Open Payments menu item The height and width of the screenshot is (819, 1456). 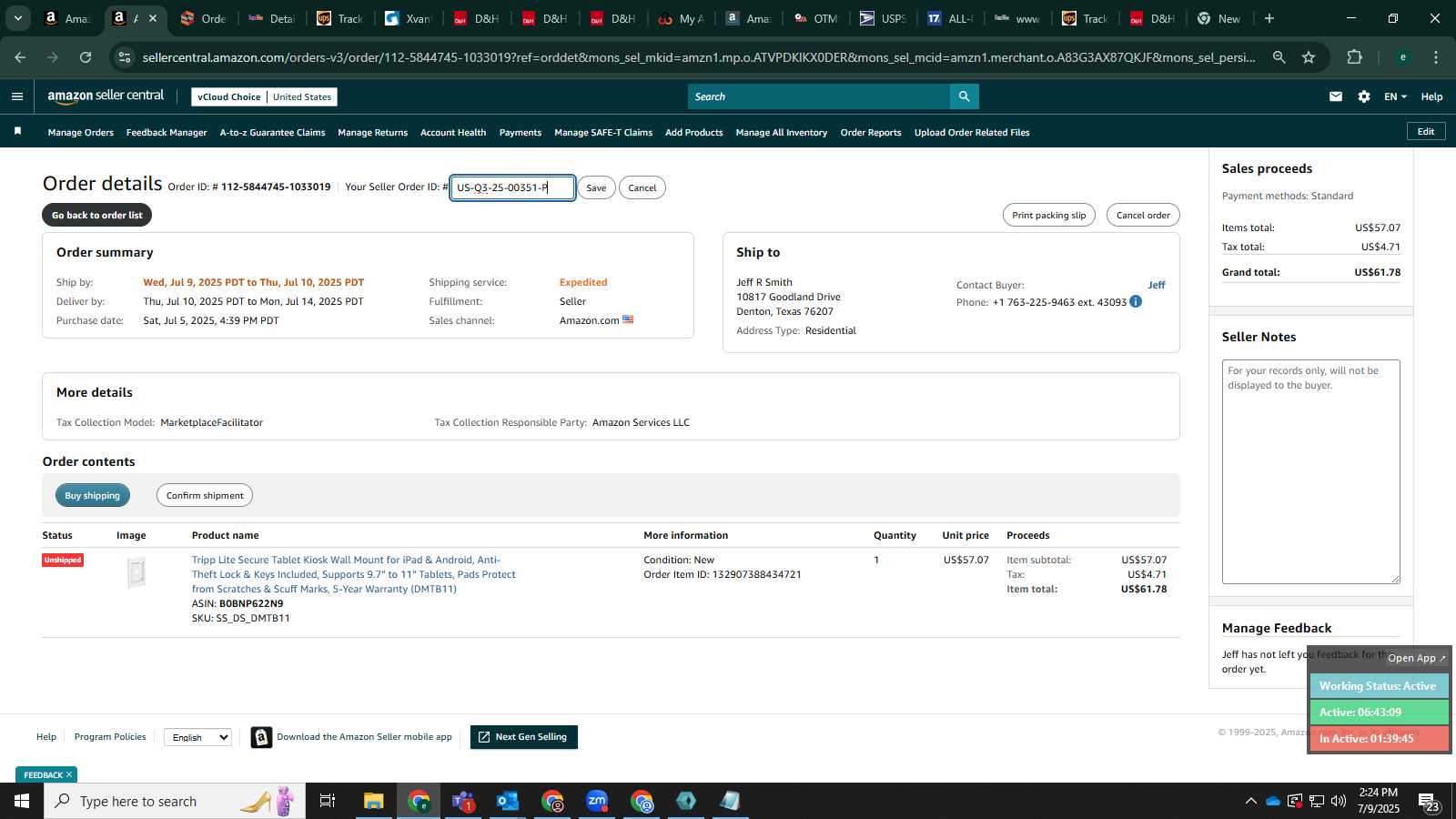521,132
